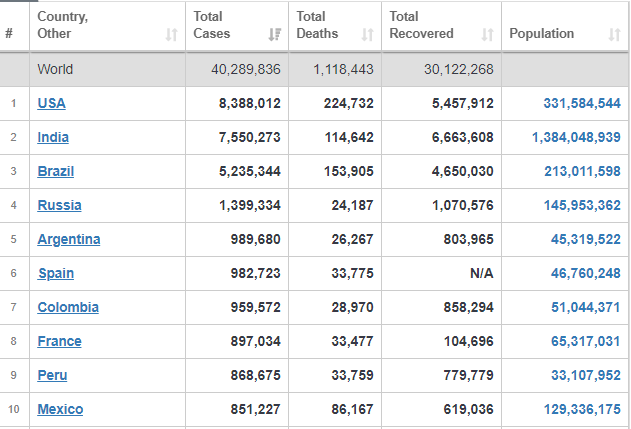Image resolution: width=631 pixels, height=429 pixels.
Task: Click Mexico population 129,336,175
Action: [x=582, y=409]
